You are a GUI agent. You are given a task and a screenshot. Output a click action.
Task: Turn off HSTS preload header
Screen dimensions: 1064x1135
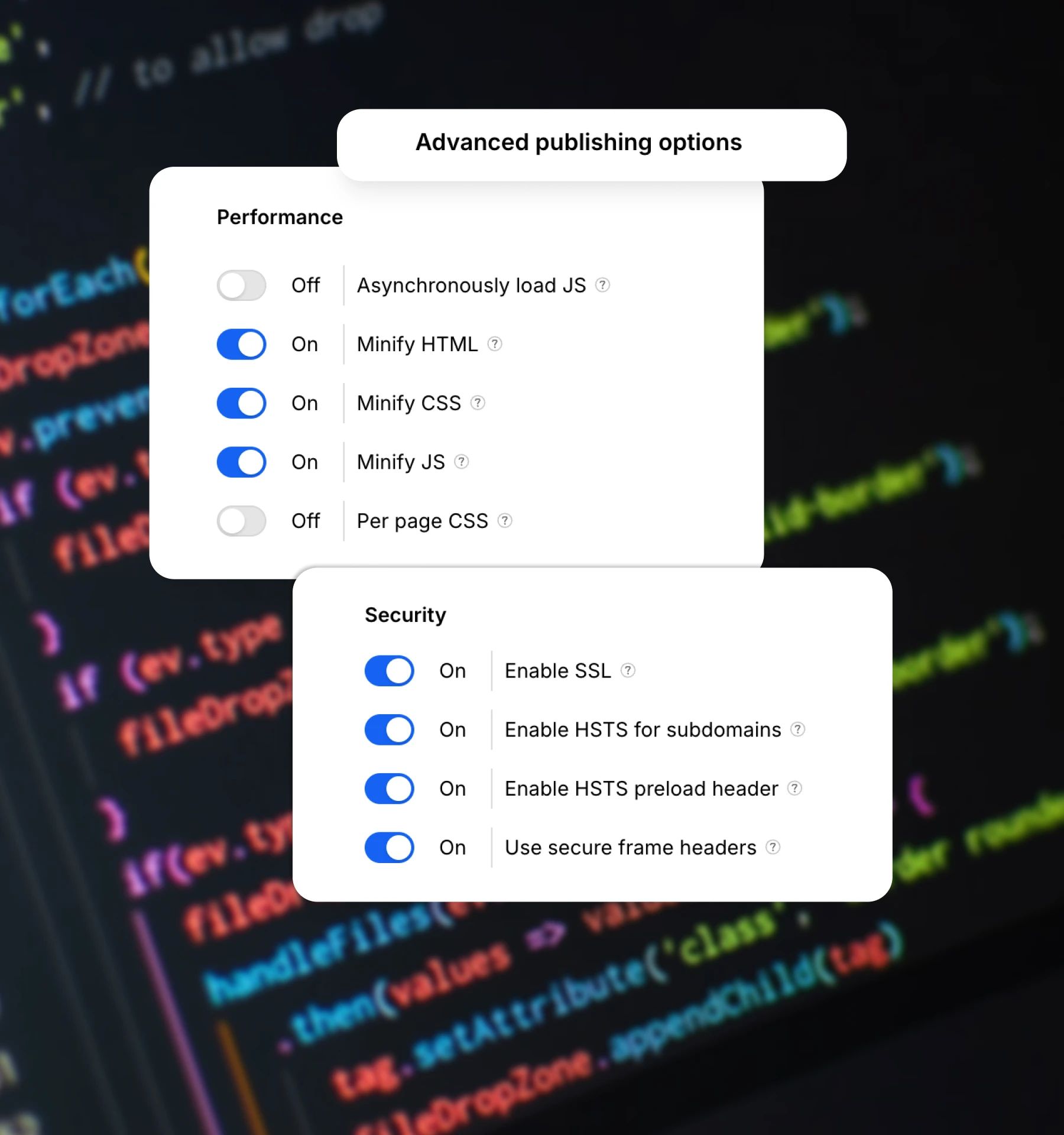tap(389, 788)
